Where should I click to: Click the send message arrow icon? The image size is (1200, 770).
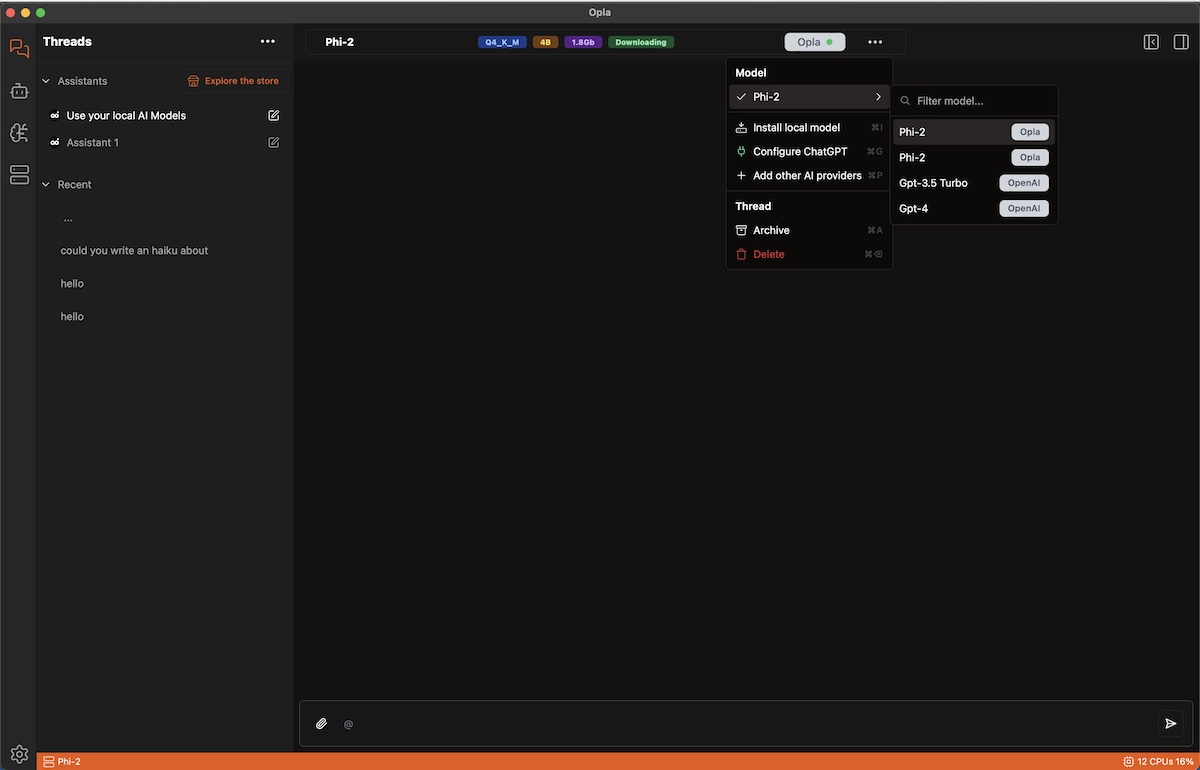coord(1170,724)
